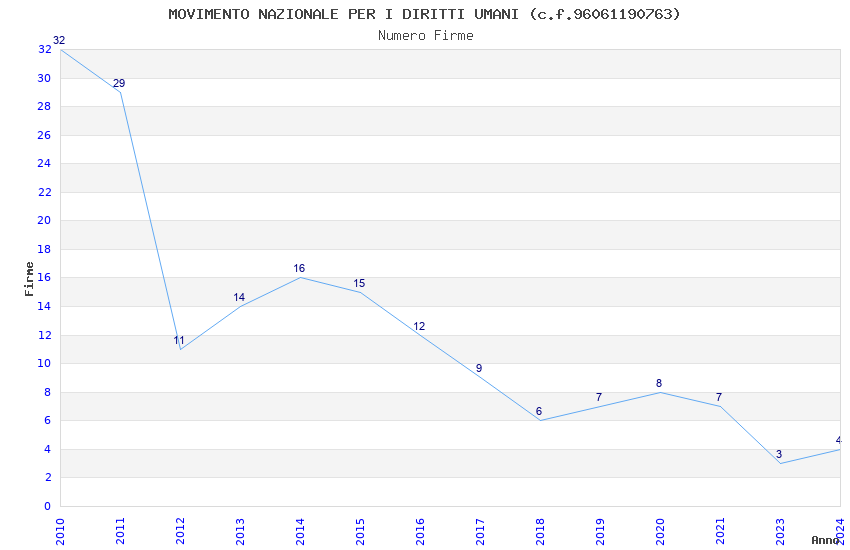
Task: Click x-axis year 2023
Action: 780,531
